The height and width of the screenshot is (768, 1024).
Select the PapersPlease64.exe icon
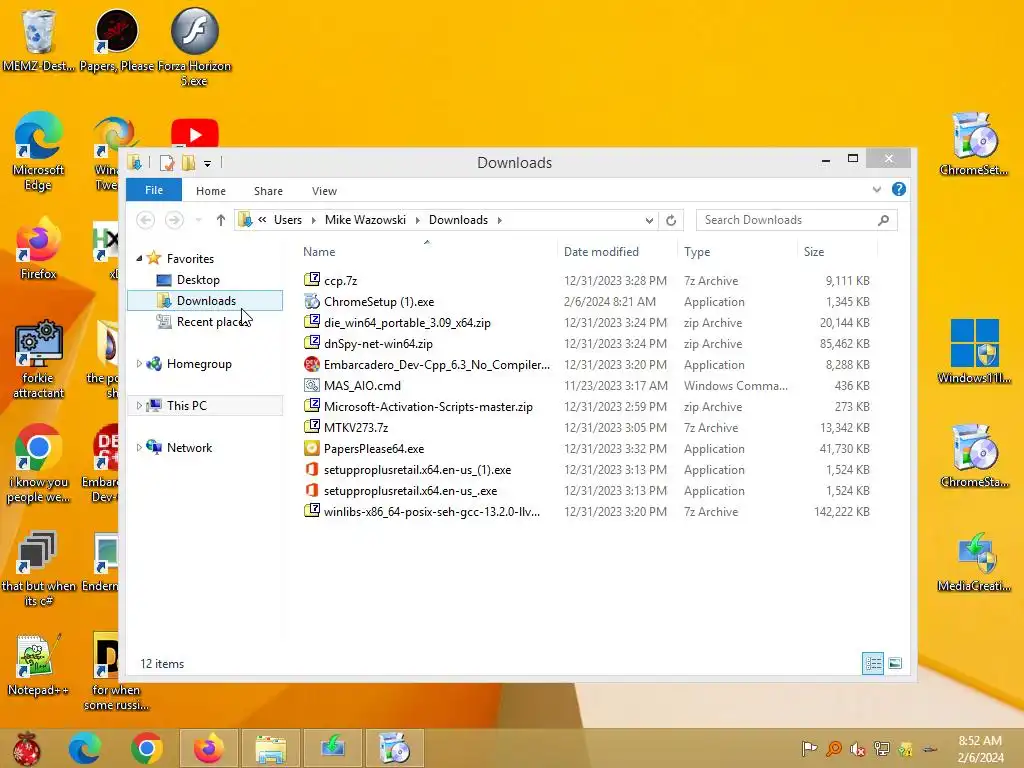click(312, 449)
